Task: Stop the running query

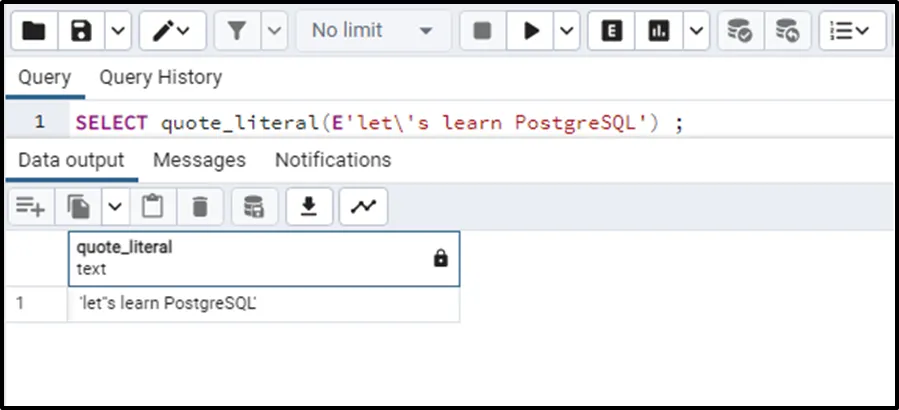Action: (482, 31)
